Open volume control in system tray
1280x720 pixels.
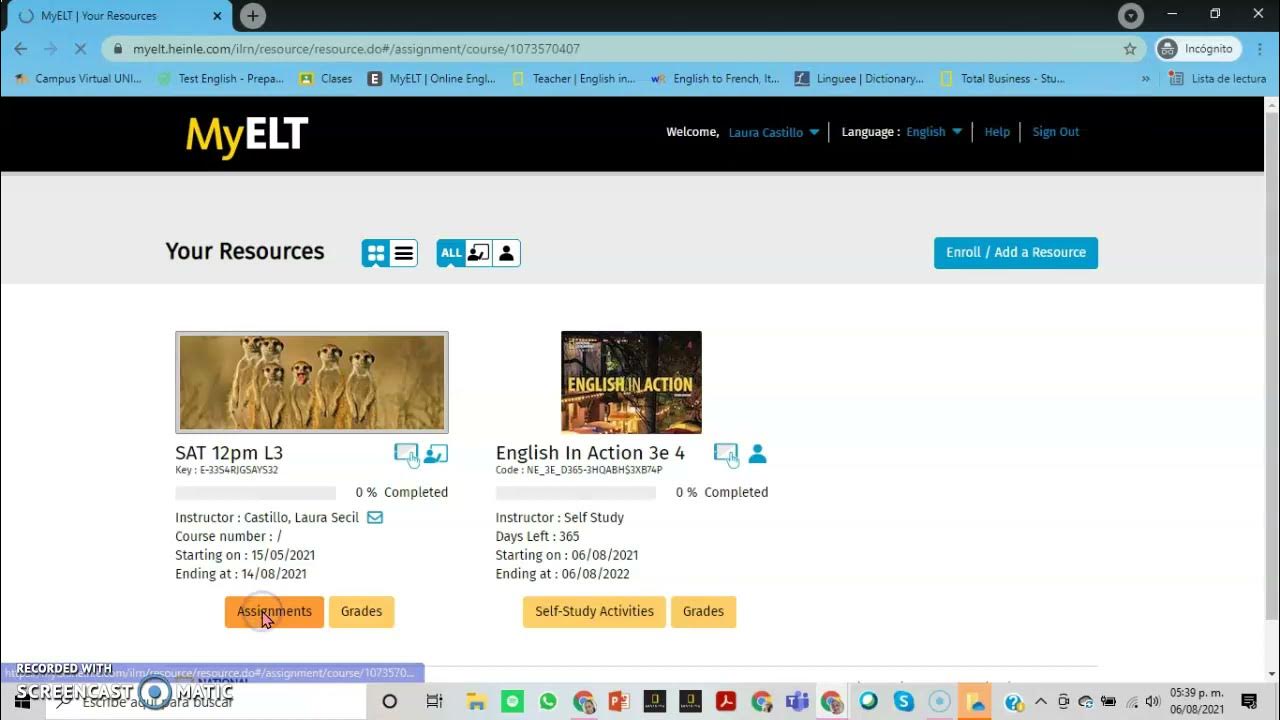click(x=1153, y=701)
